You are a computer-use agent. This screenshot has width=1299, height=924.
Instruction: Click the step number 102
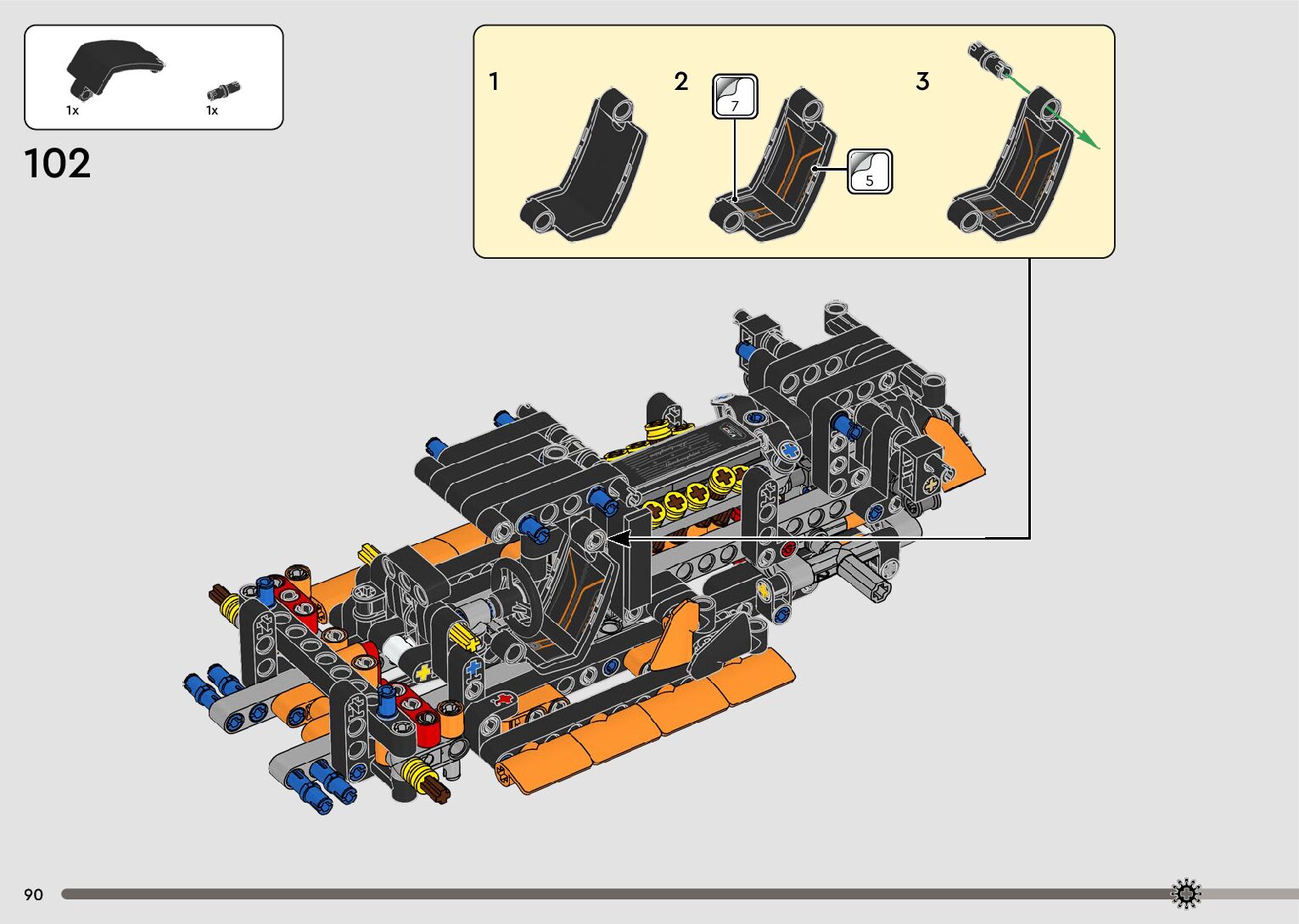[x=57, y=164]
